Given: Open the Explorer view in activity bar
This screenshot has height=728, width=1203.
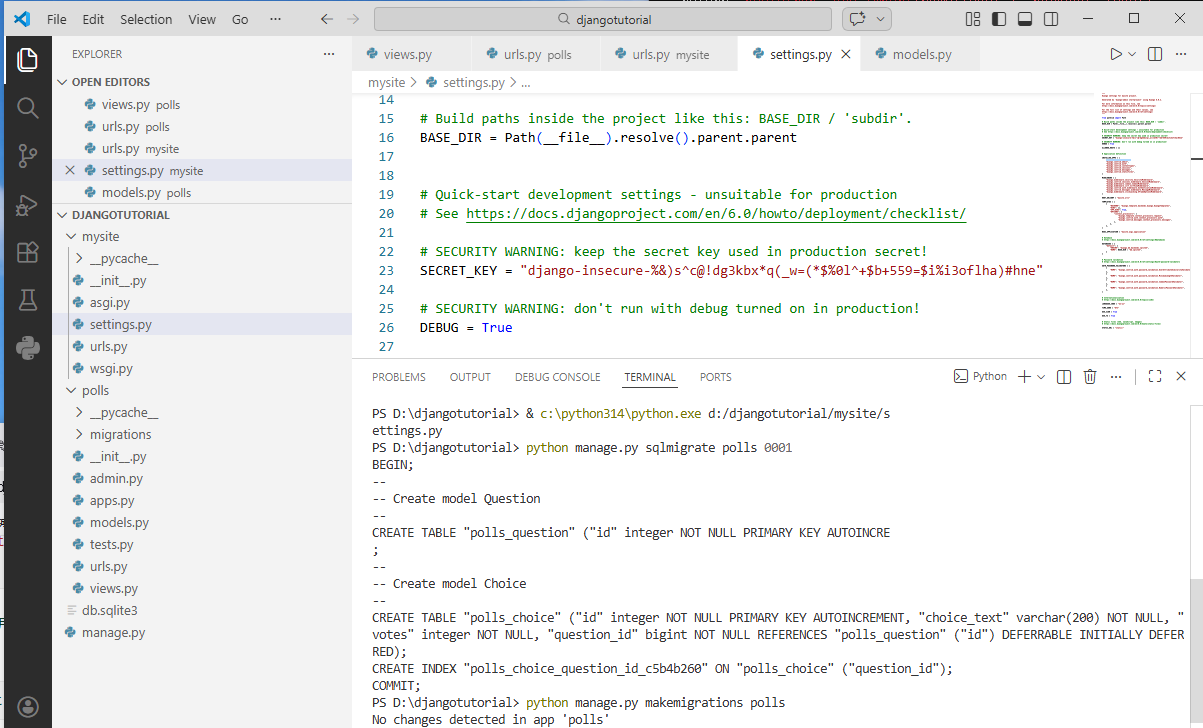Looking at the screenshot, I should (27, 59).
